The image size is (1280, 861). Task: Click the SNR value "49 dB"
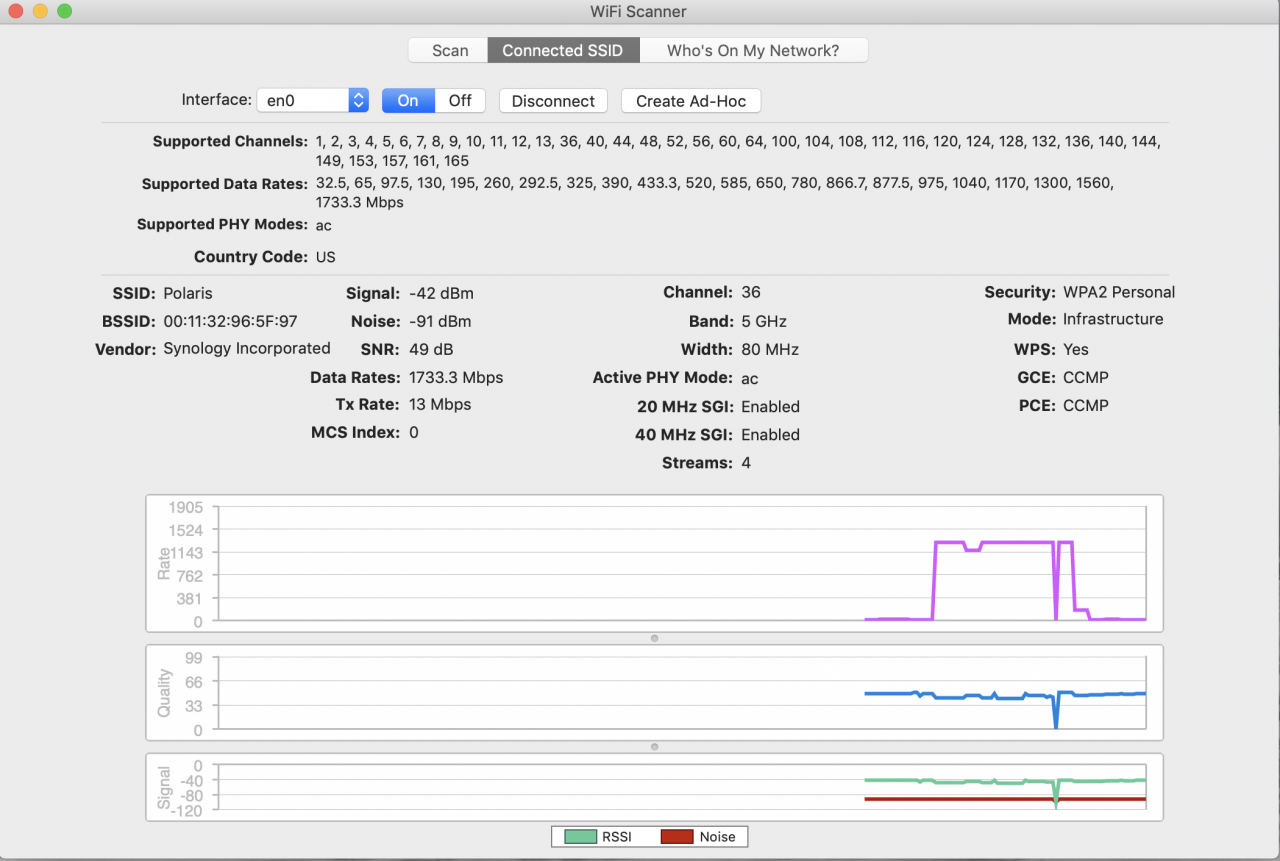tap(431, 349)
